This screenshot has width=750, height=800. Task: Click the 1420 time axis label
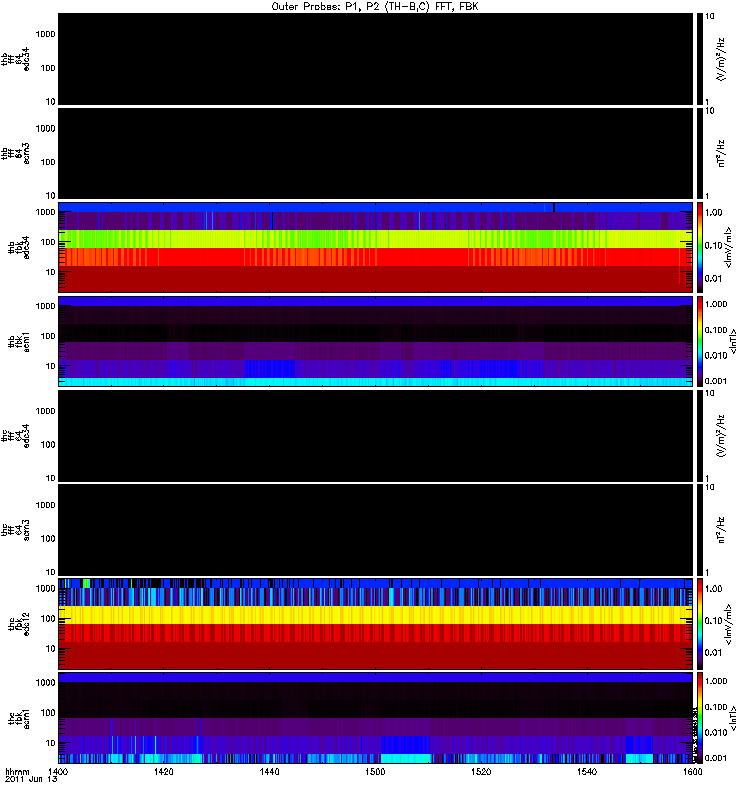pos(163,772)
